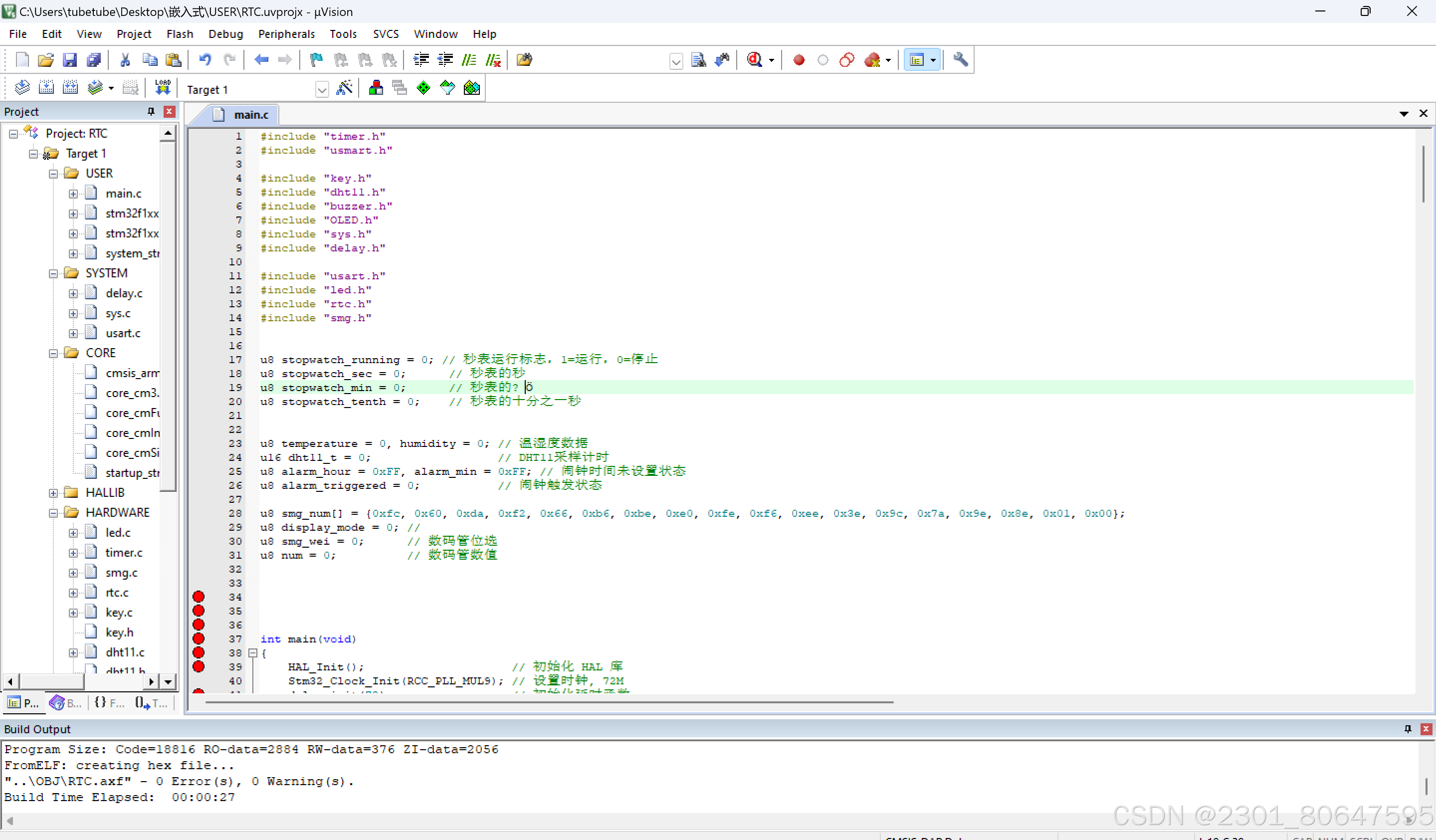This screenshot has width=1436, height=840.
Task: Expand the HALLIB folder
Action: point(53,492)
